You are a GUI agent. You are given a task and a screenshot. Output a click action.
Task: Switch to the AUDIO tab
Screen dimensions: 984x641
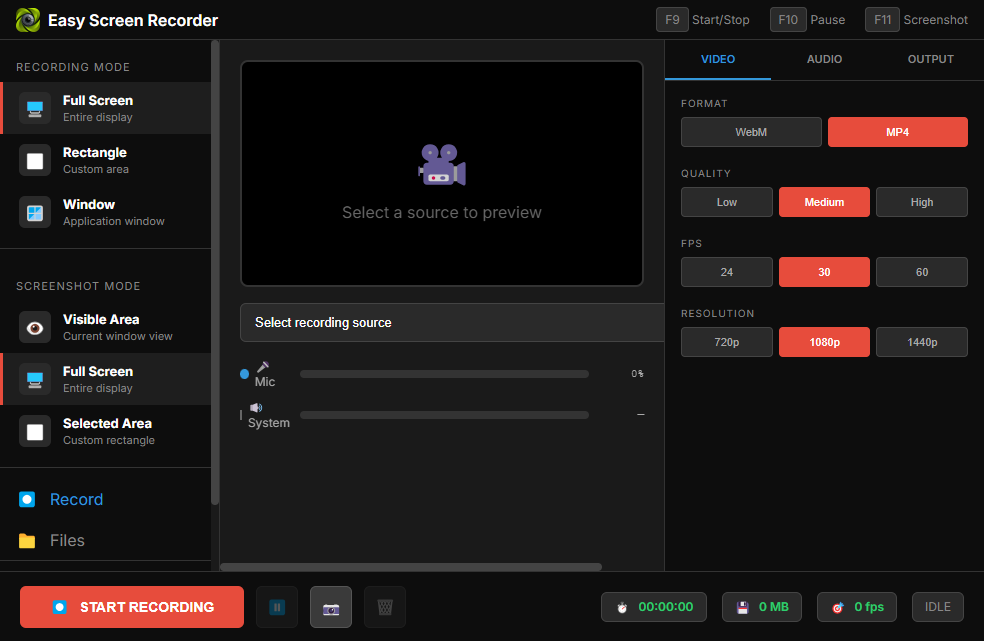click(824, 59)
